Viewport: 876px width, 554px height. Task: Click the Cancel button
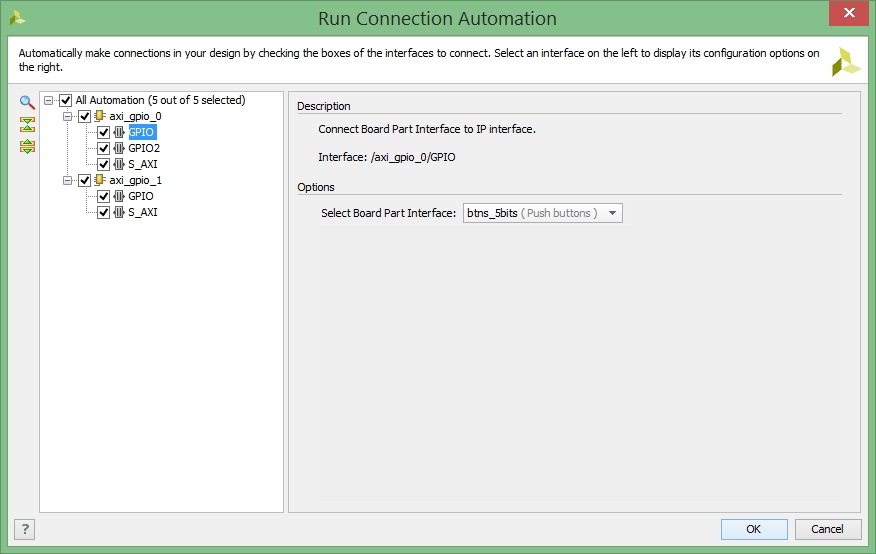(827, 529)
